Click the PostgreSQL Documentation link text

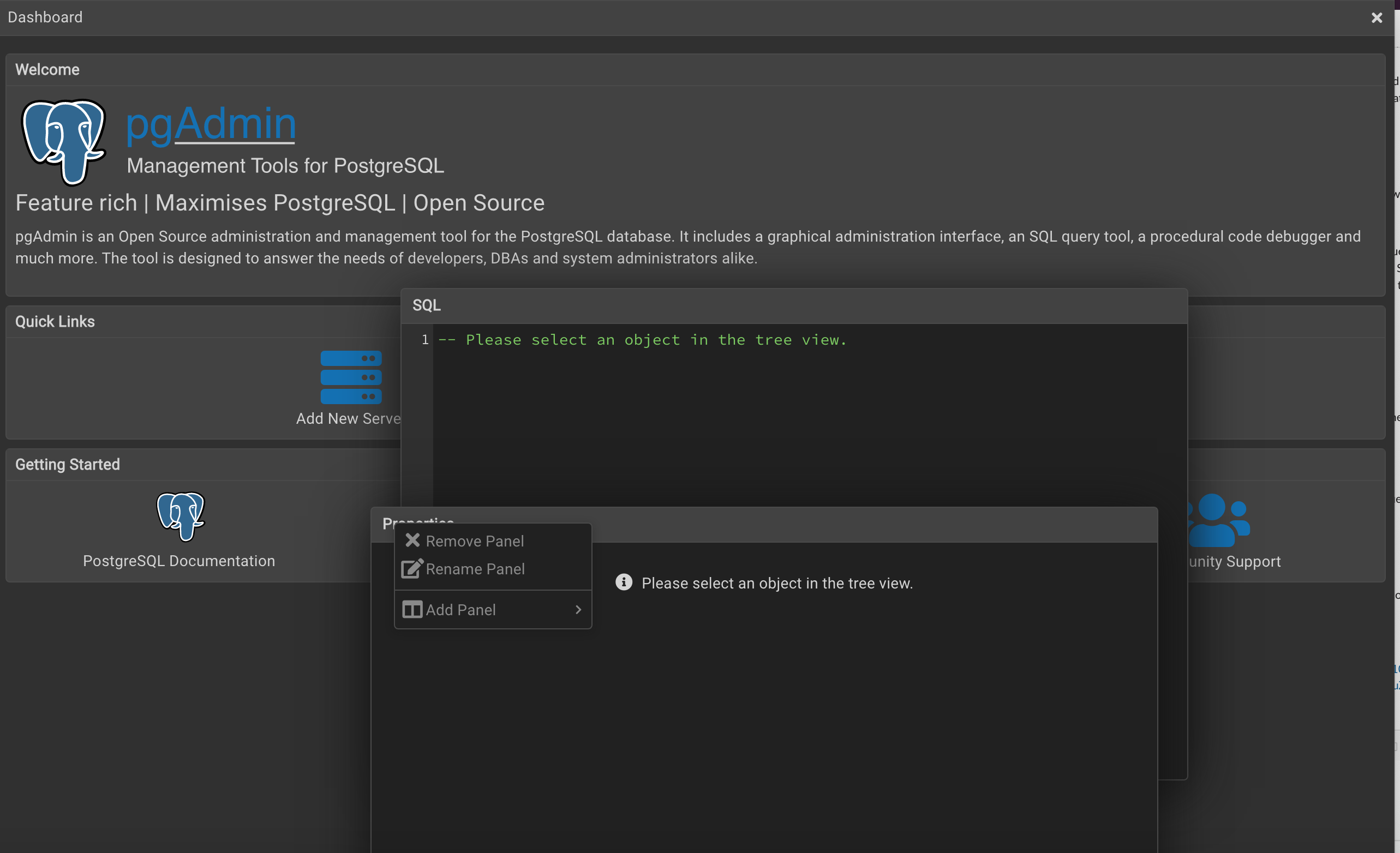coord(178,561)
